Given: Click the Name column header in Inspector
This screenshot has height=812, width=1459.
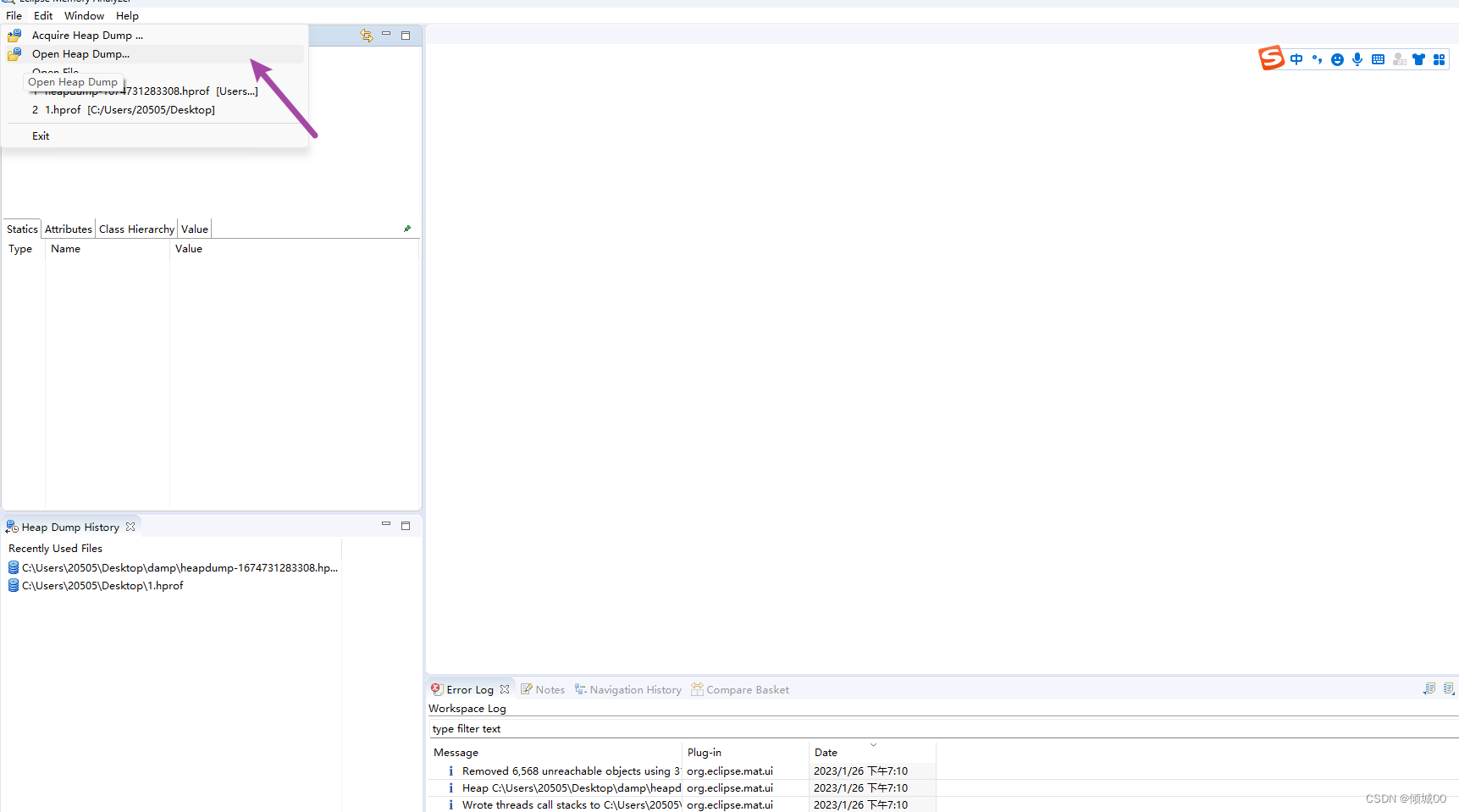Looking at the screenshot, I should coord(65,249).
